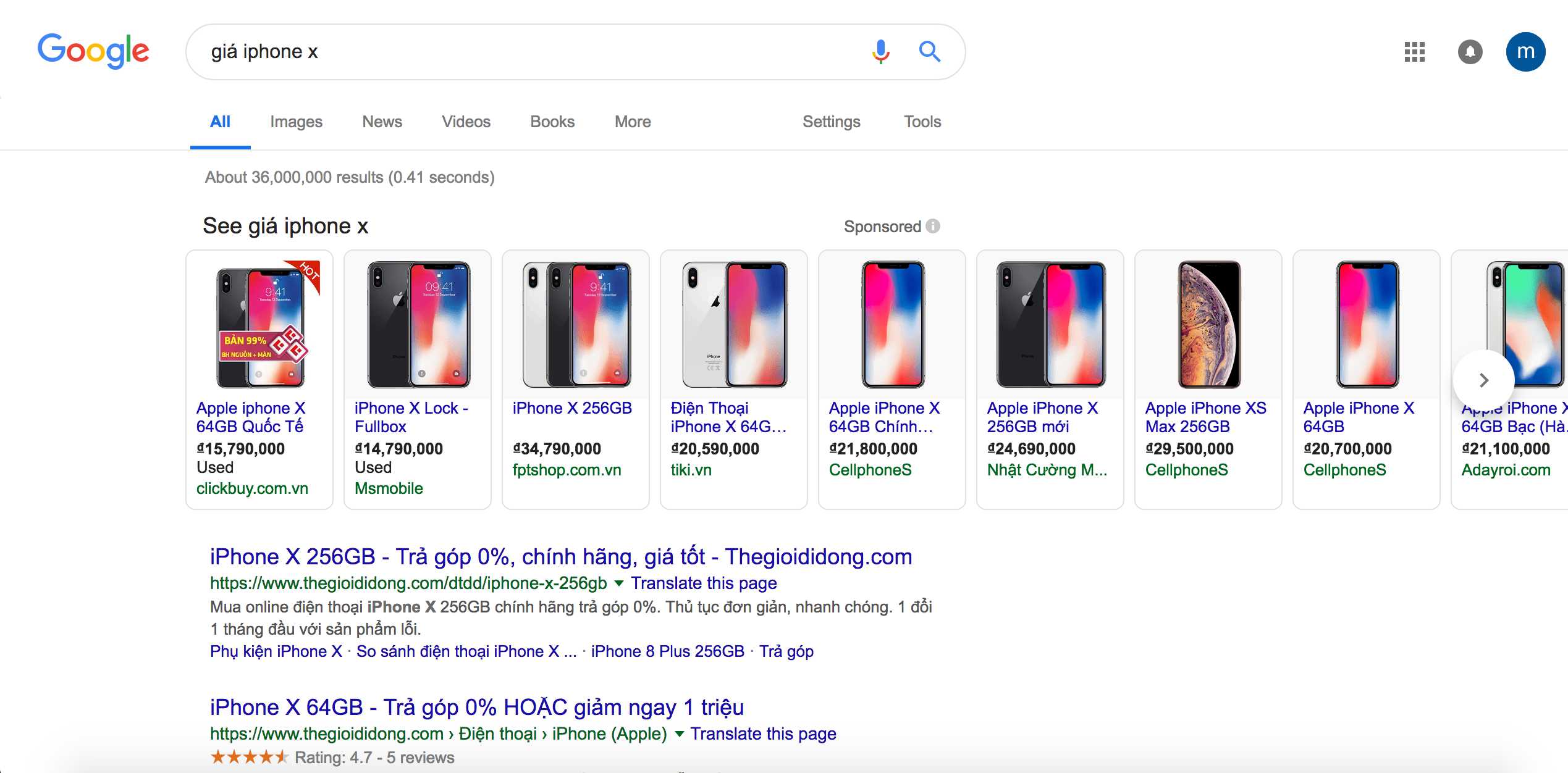Viewport: 1568px width, 773px height.
Task: Open result 'iPhone X 64GB - Trả góp 0%' title
Action: click(x=477, y=708)
